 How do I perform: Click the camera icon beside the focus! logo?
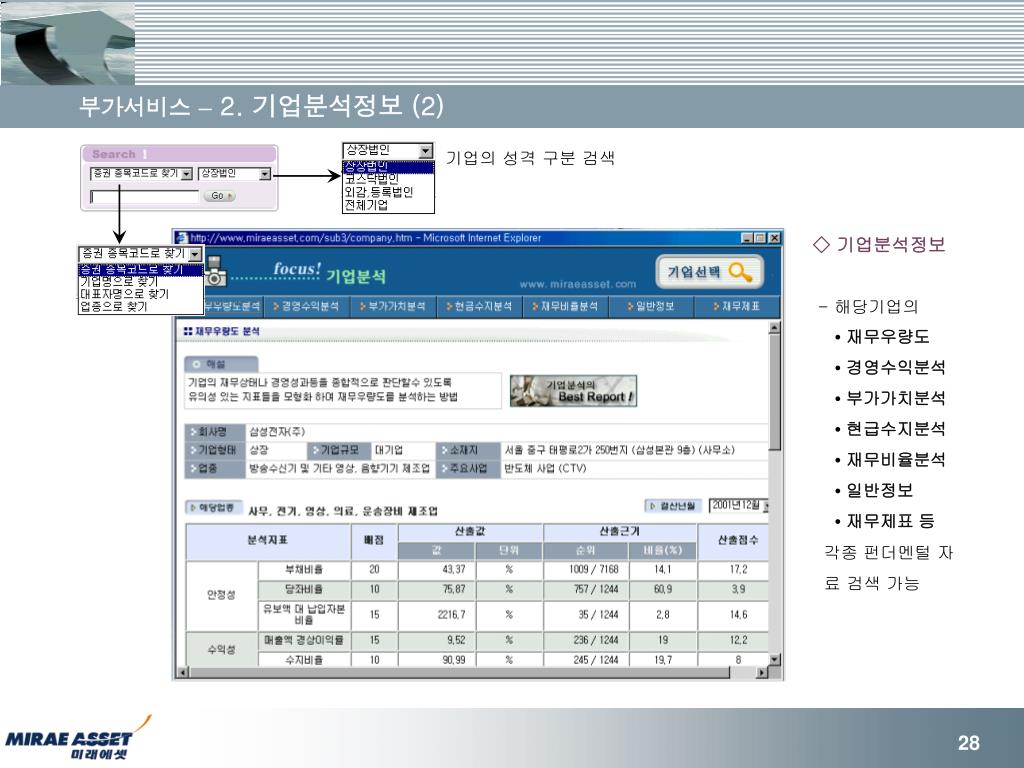click(215, 273)
